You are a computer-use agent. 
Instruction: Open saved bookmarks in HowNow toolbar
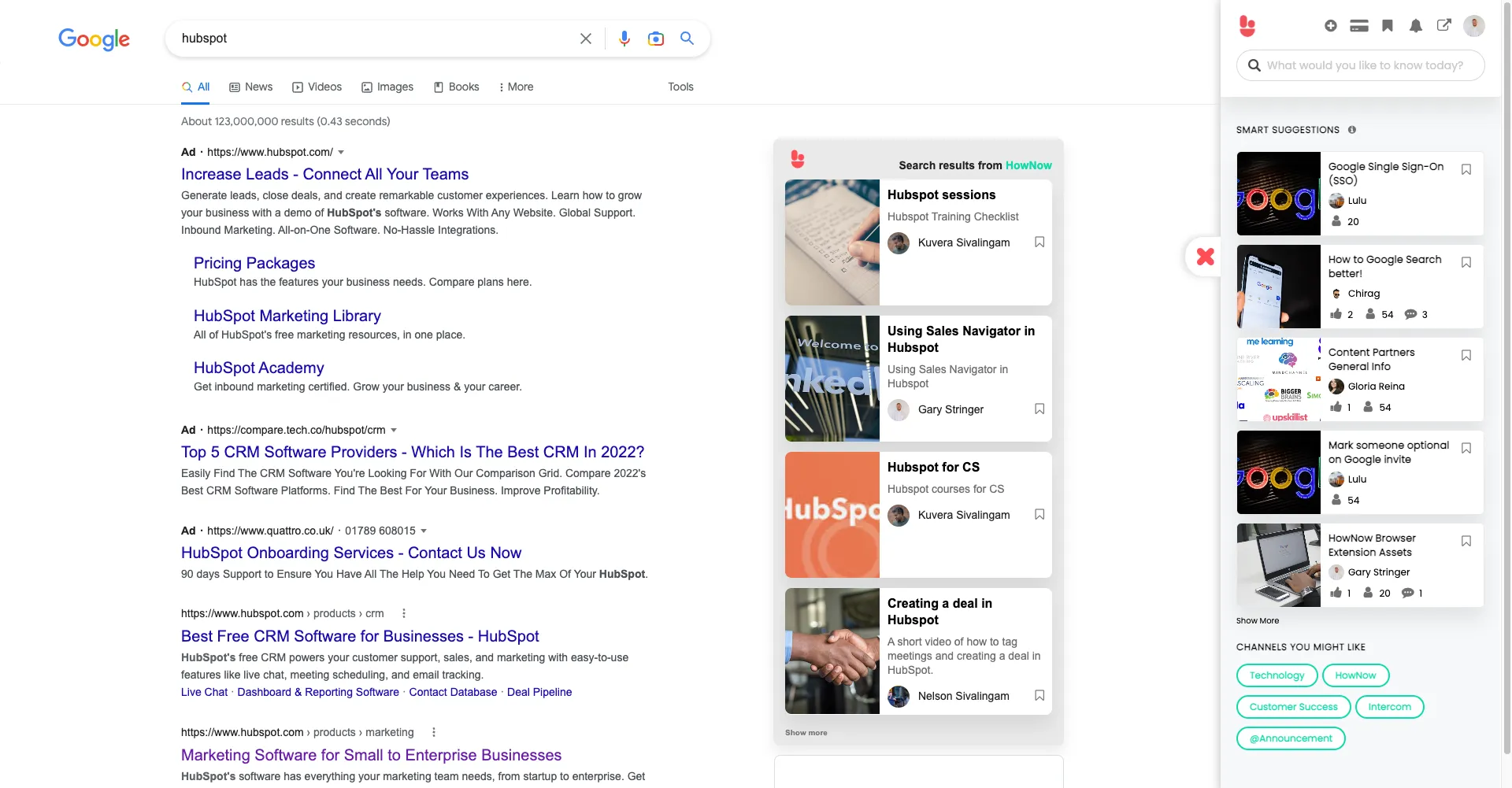click(1388, 26)
